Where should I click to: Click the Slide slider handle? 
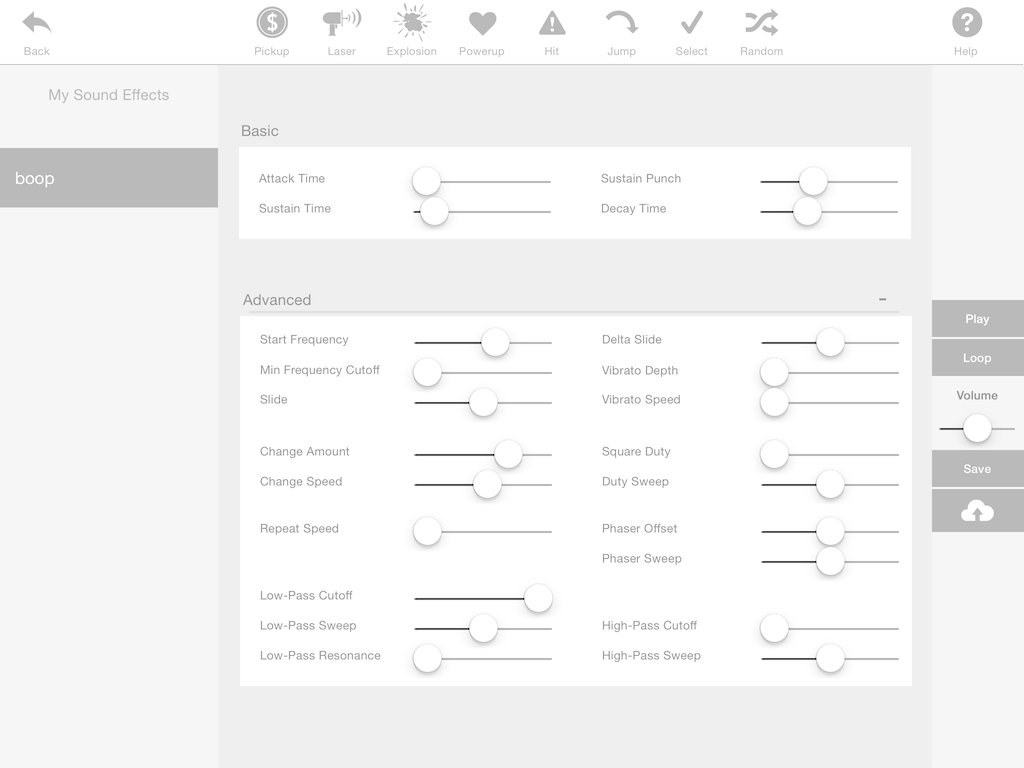coord(483,402)
